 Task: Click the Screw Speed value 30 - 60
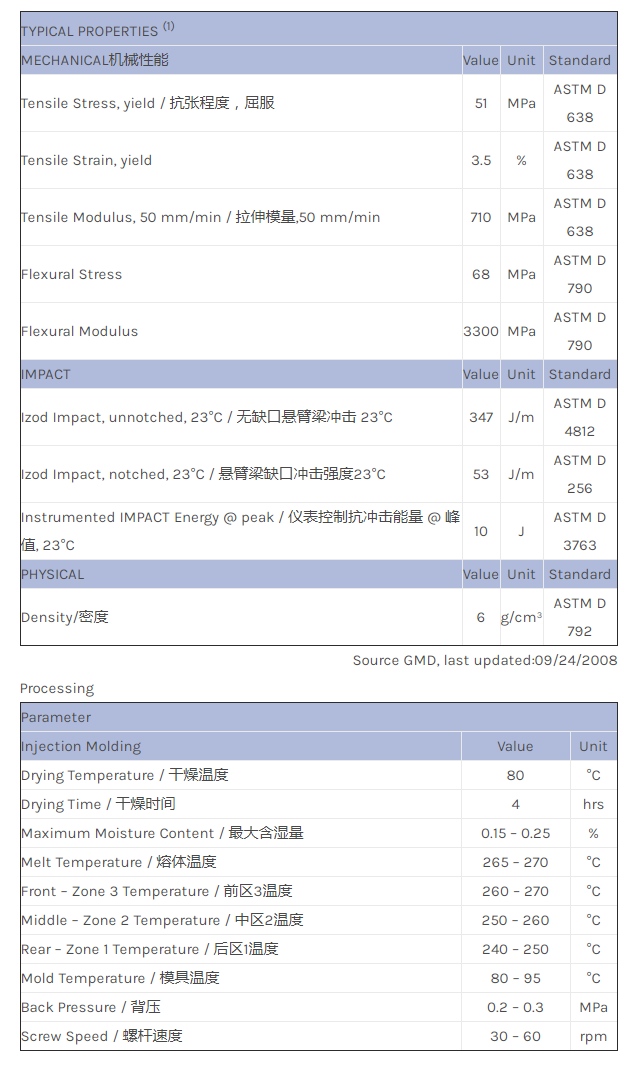click(515, 1036)
